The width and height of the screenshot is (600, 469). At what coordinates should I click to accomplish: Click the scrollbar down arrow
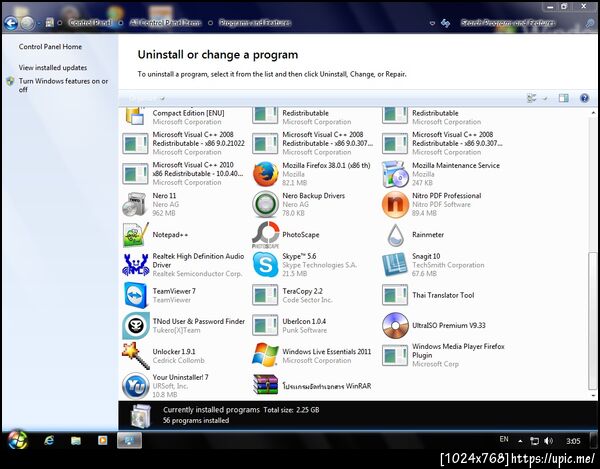pyautogui.click(x=593, y=396)
